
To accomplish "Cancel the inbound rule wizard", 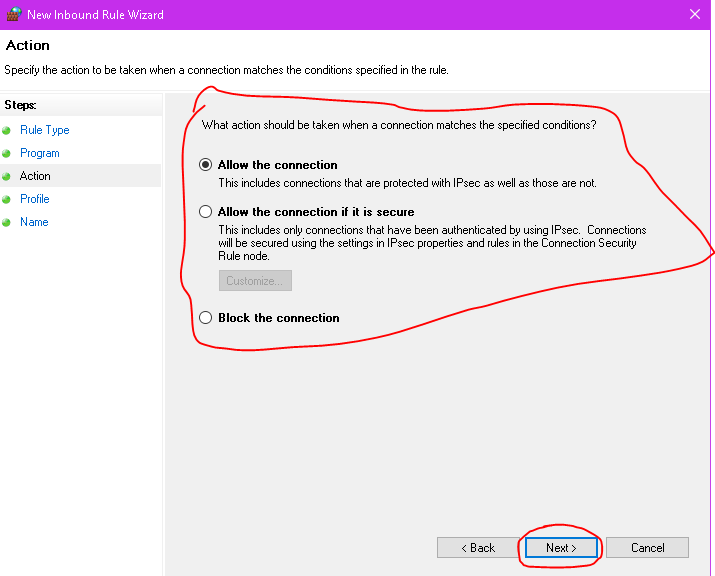I will [647, 547].
